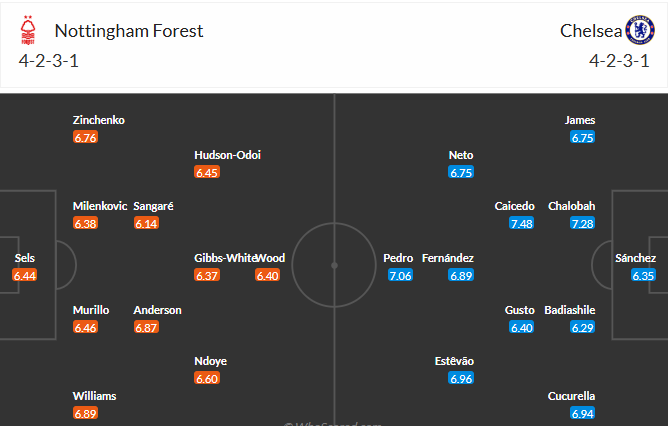Select Chalobah's 7.28 rating badge
The image size is (669, 426).
coord(582,223)
